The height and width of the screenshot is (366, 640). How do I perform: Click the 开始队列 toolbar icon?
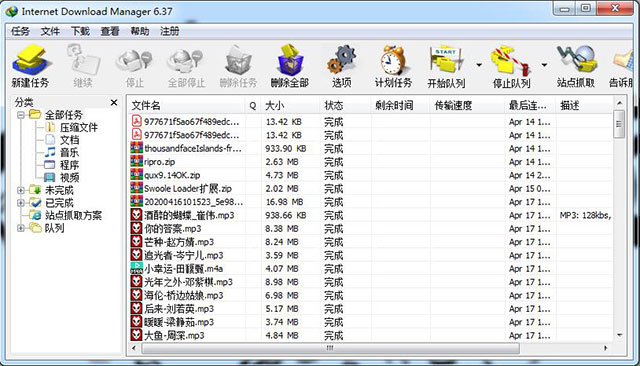(446, 61)
